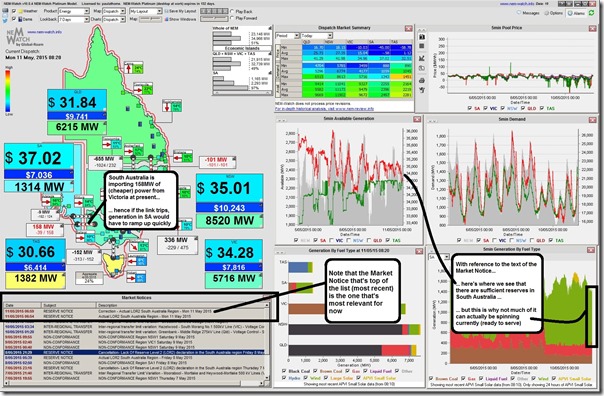Click the table grid view icon in chart sidebar
604x396 pixels.
coord(422,46)
